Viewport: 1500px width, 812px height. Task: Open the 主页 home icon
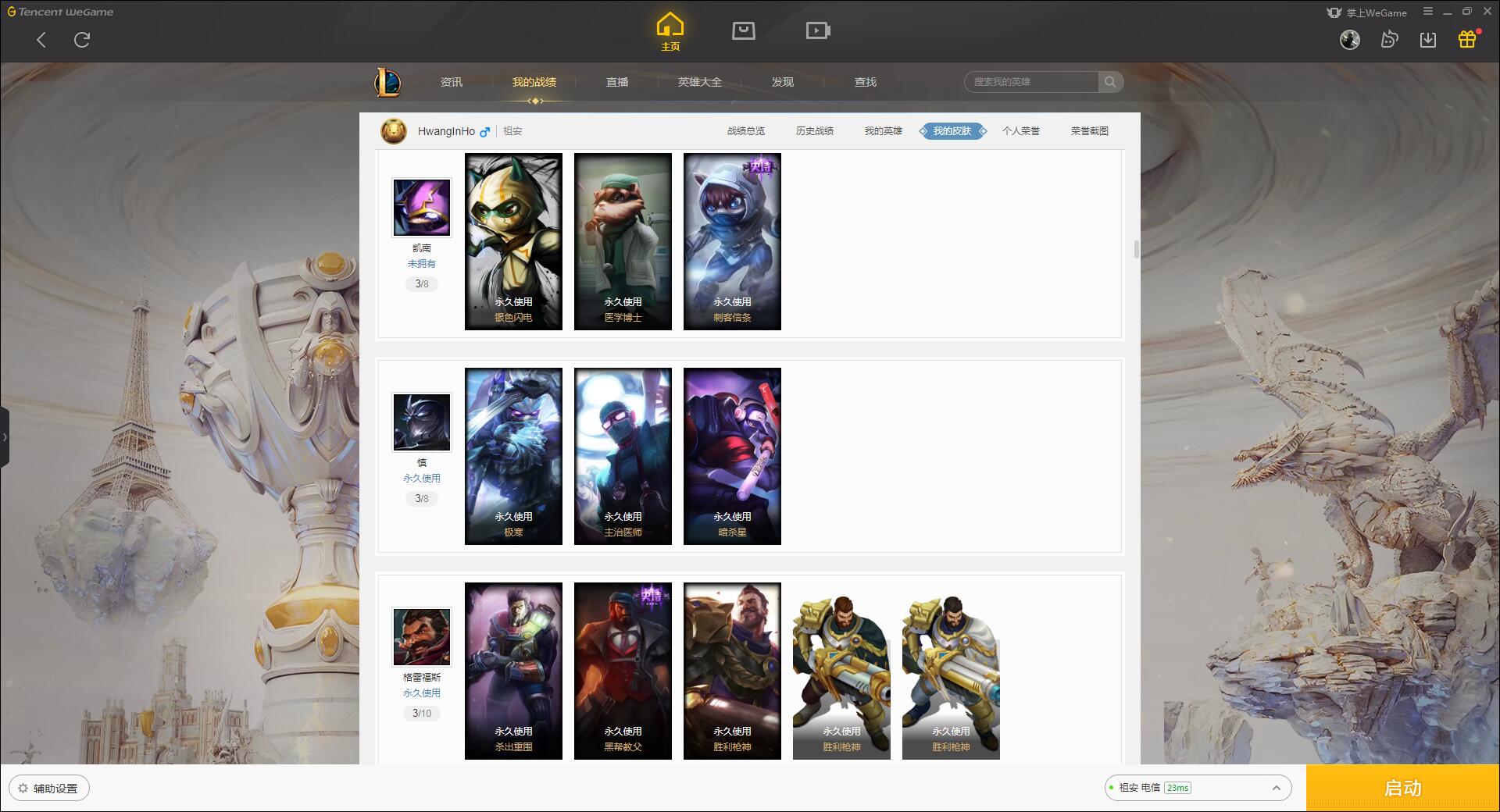point(670,32)
